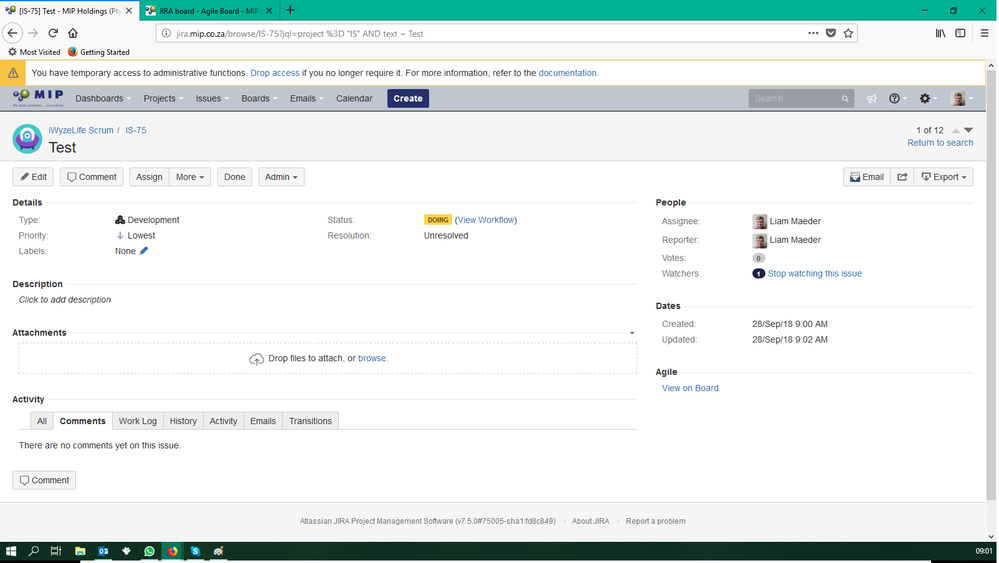Go to next issue with down arrow
The width and height of the screenshot is (999, 563).
(968, 130)
